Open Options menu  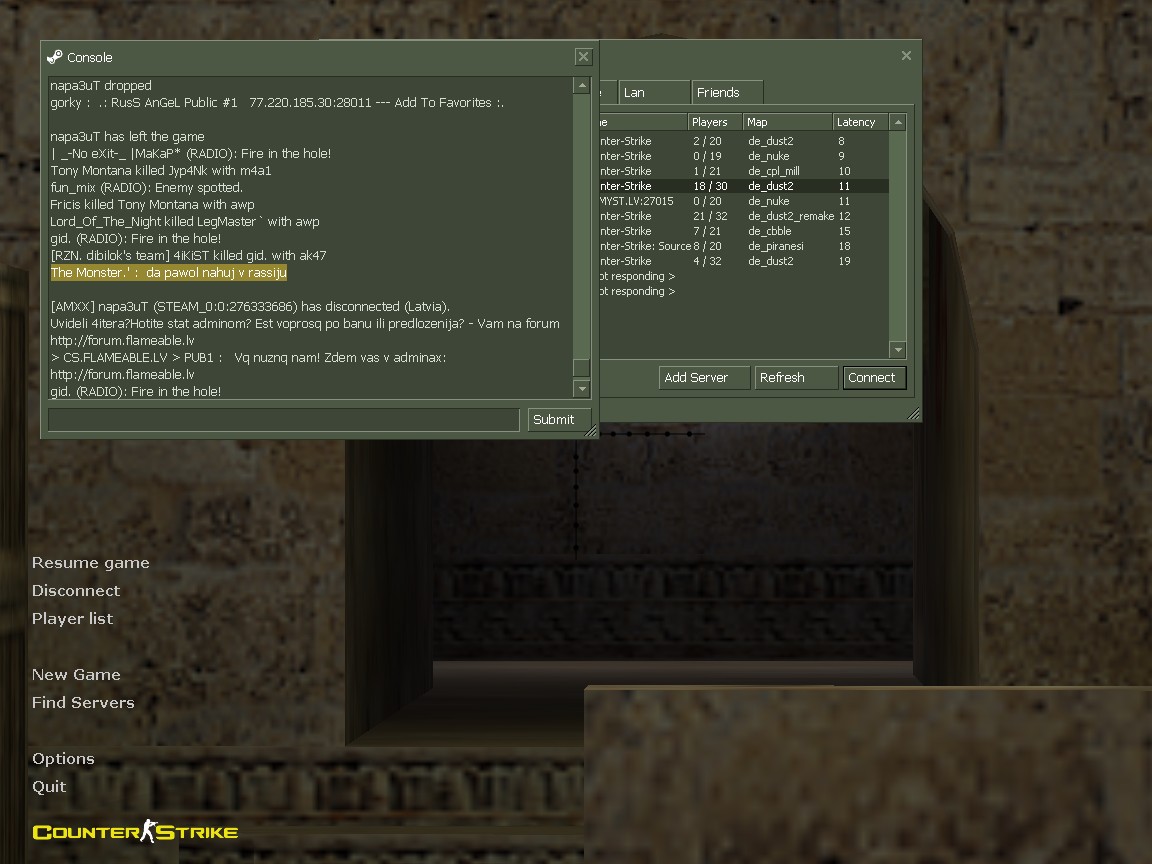(63, 758)
